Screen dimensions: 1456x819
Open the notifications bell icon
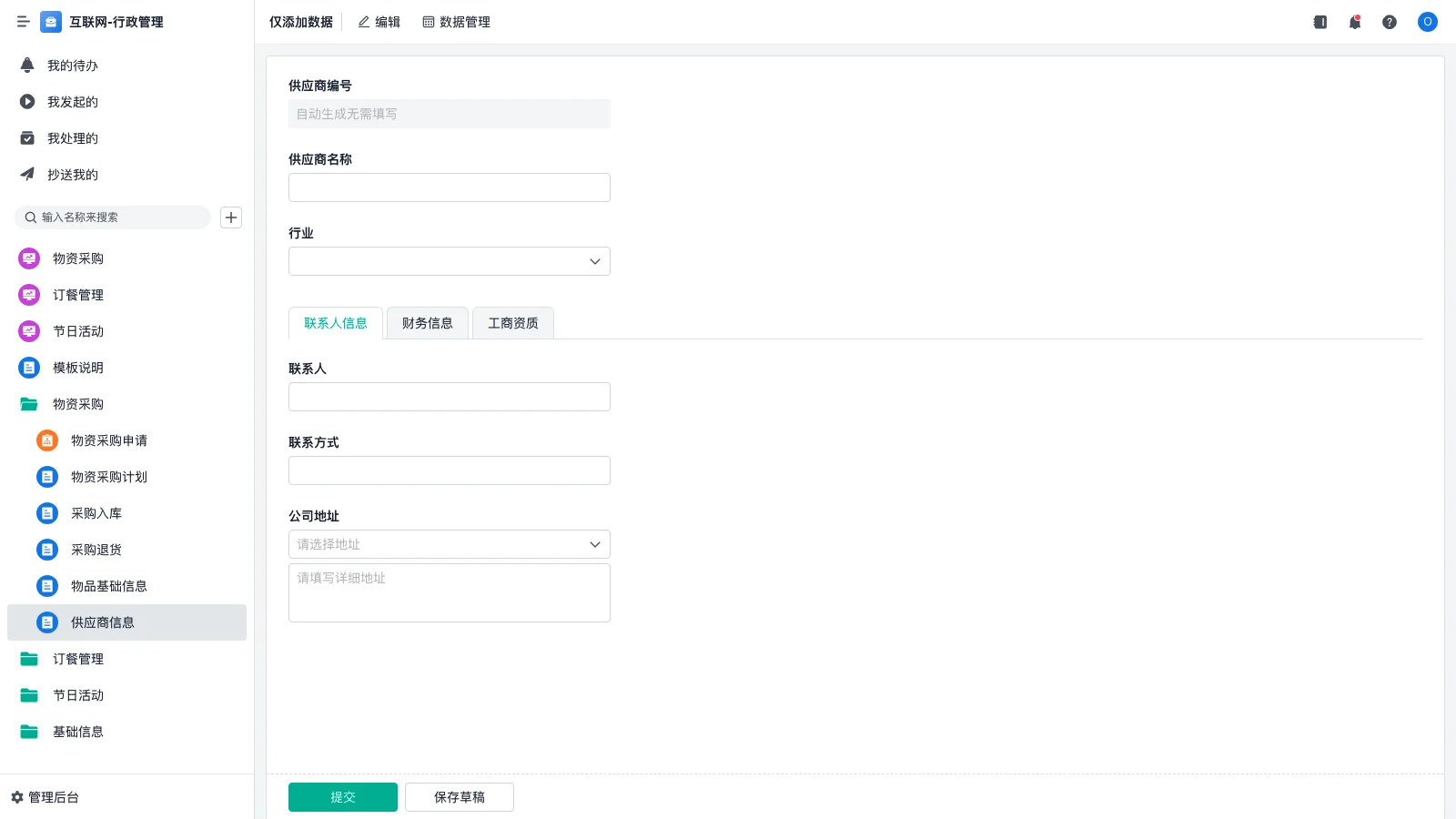(1355, 22)
